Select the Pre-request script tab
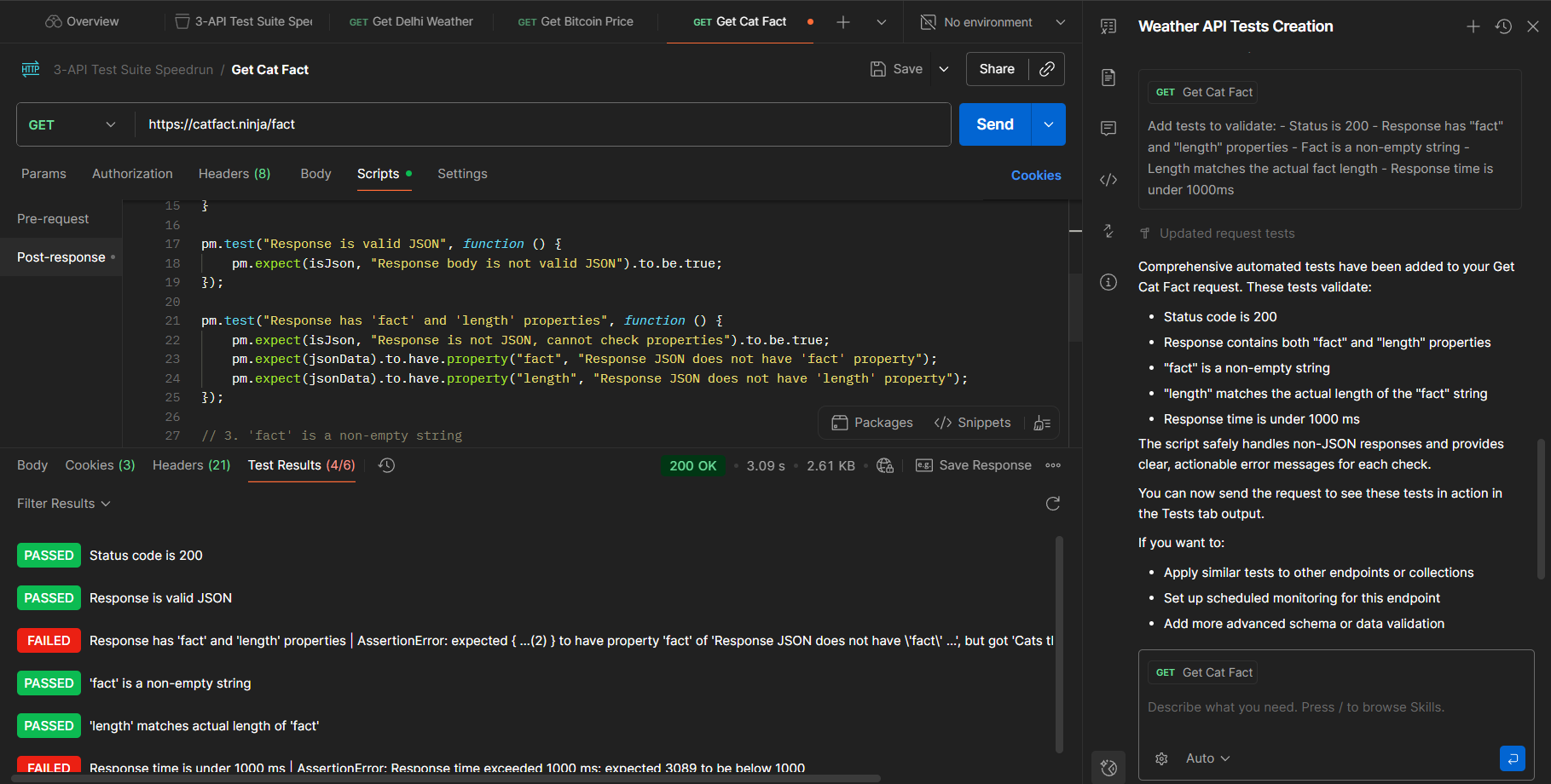The height and width of the screenshot is (784, 1551). coord(53,219)
